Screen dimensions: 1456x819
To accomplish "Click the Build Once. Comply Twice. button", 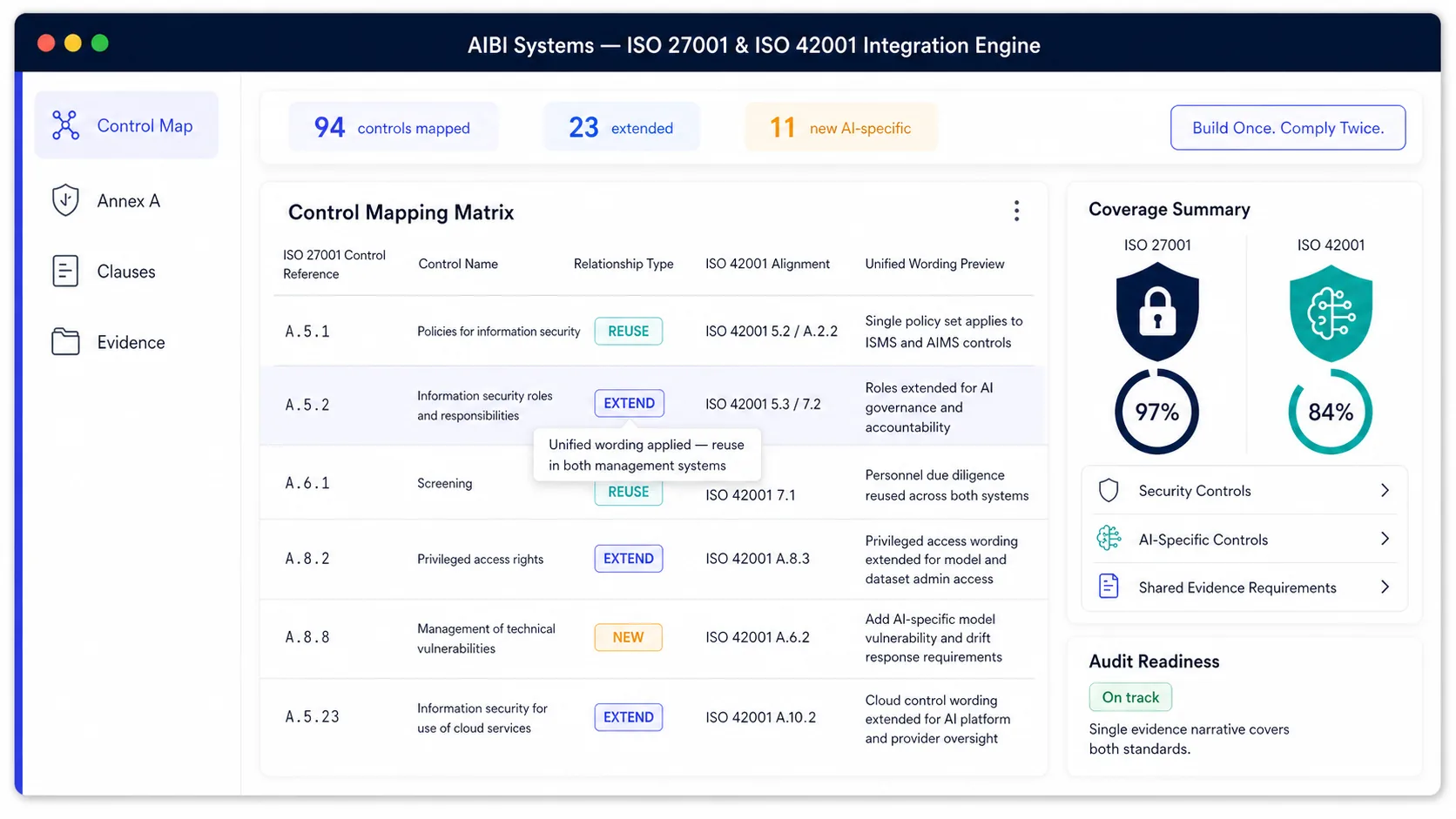I will 1288,128.
